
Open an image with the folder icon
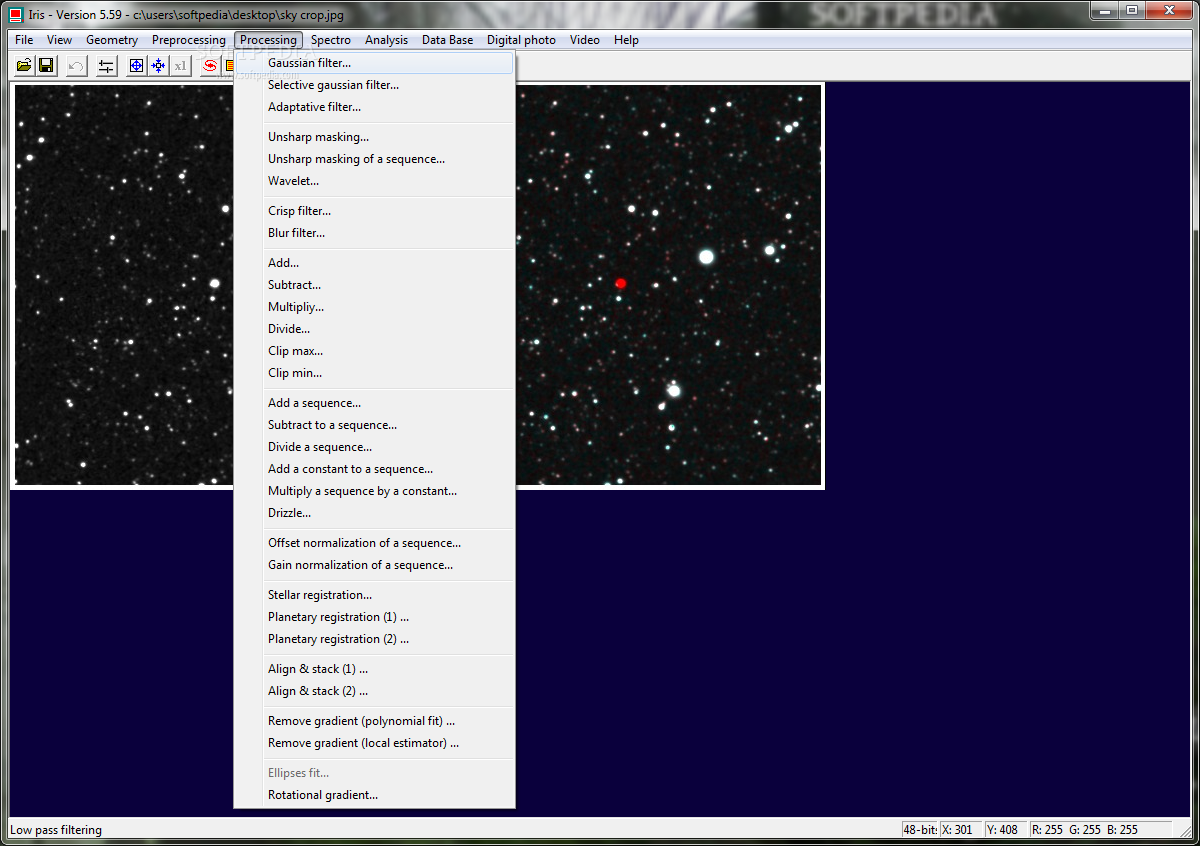point(24,66)
